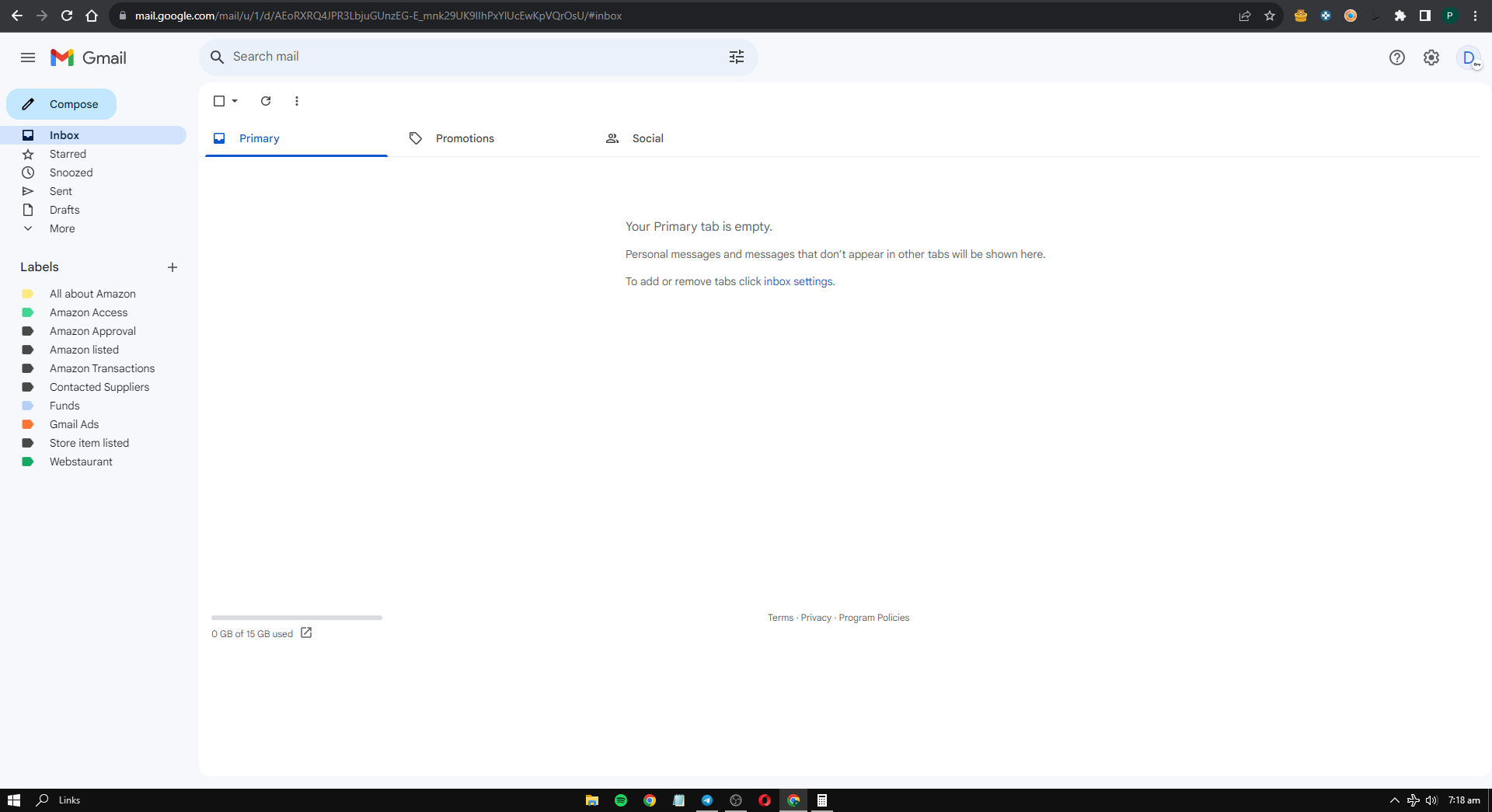
Task: Create a new label with plus icon
Action: coord(173,267)
